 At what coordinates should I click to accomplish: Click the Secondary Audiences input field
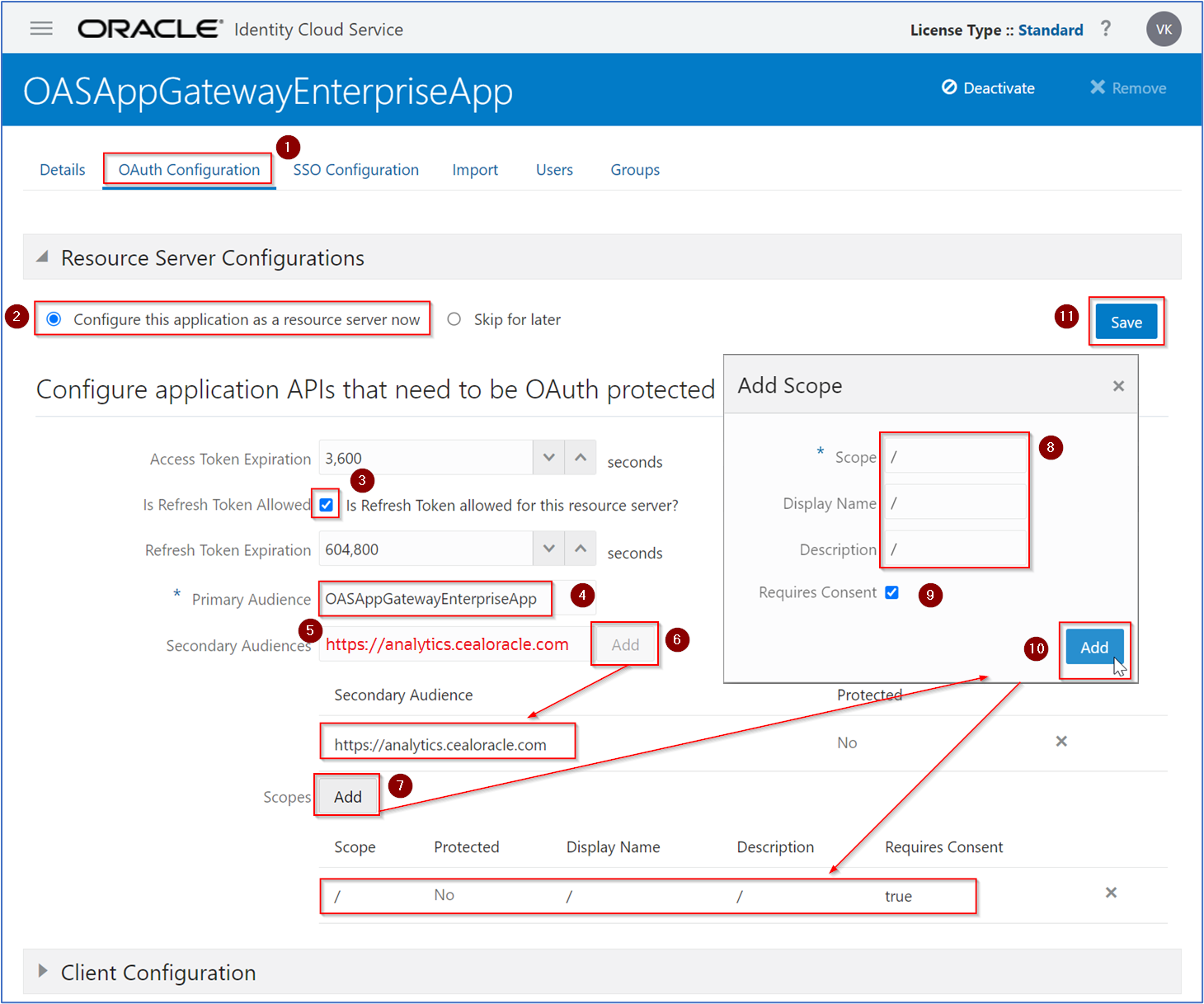[455, 644]
